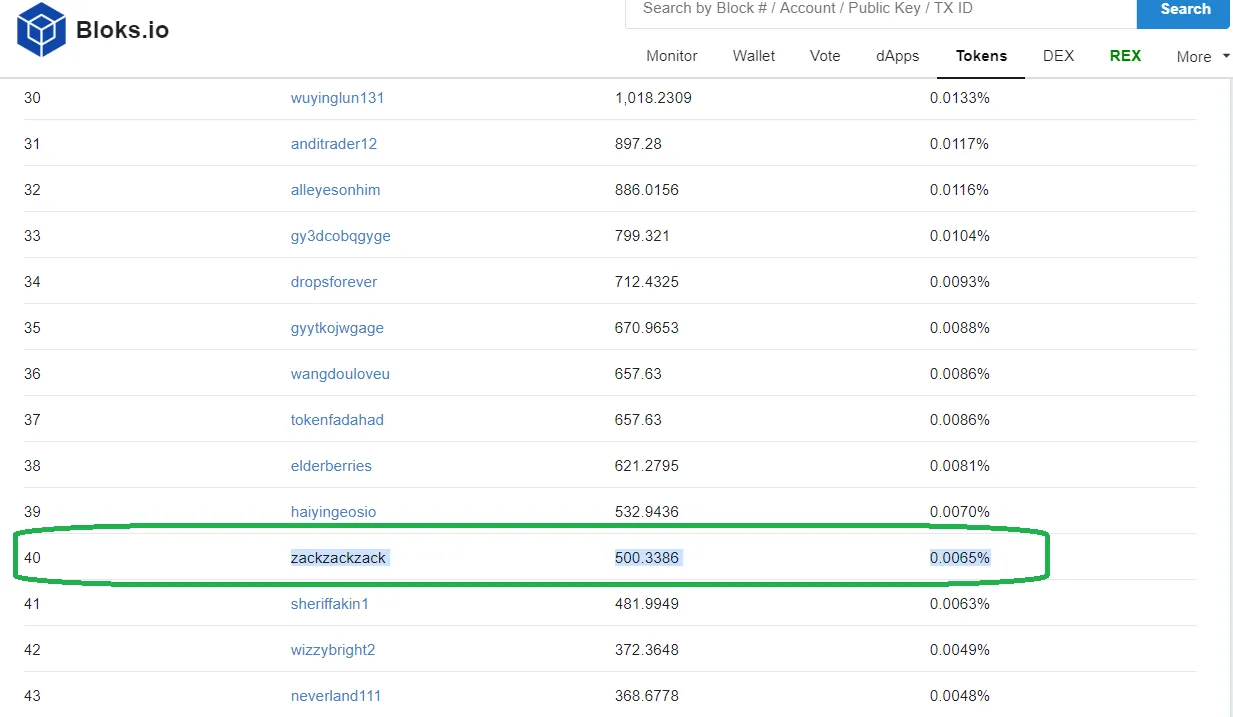The image size is (1233, 717).
Task: Click balance value 897.28
Action: tap(638, 144)
